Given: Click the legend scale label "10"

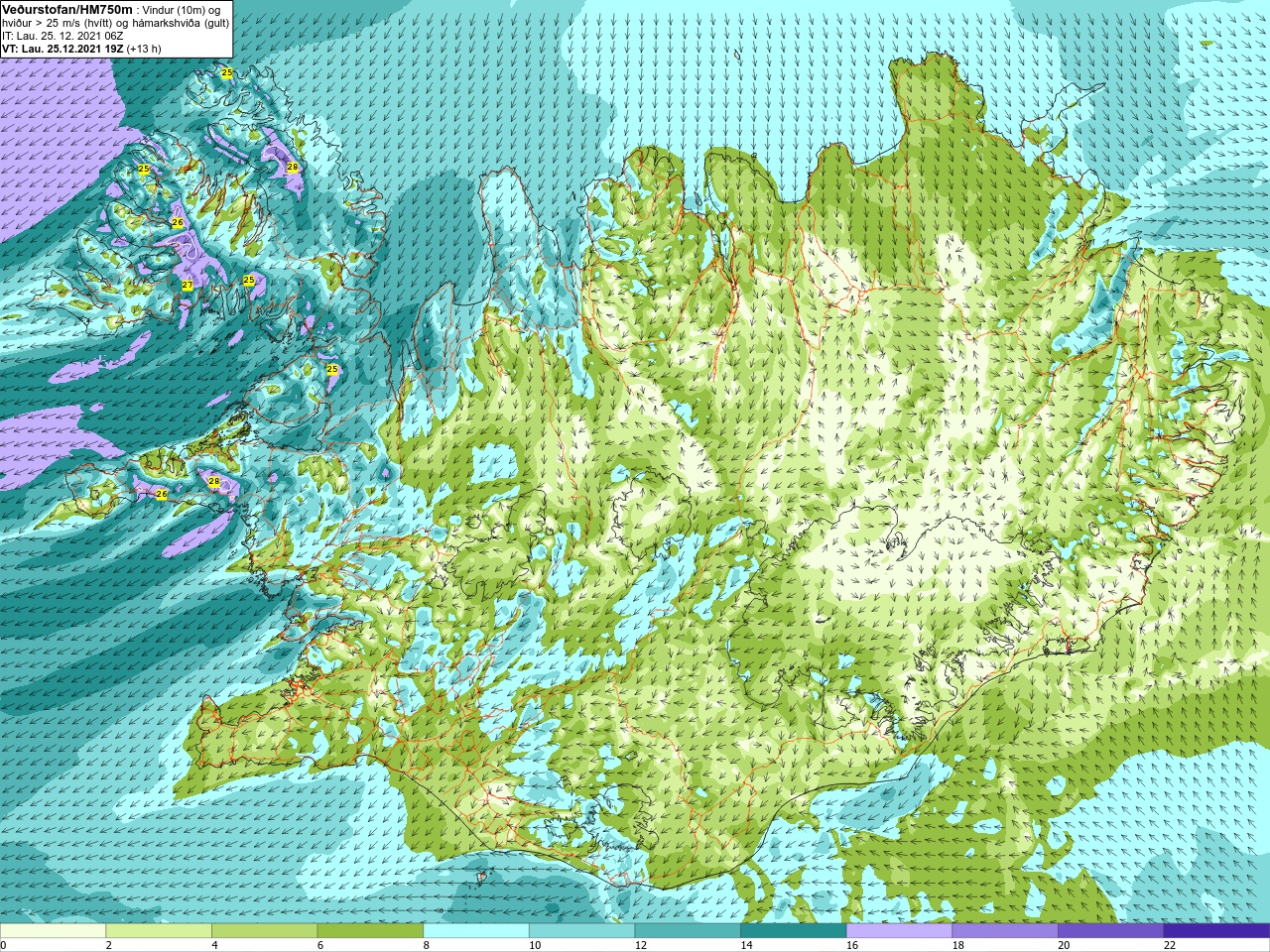Looking at the screenshot, I should tap(535, 945).
